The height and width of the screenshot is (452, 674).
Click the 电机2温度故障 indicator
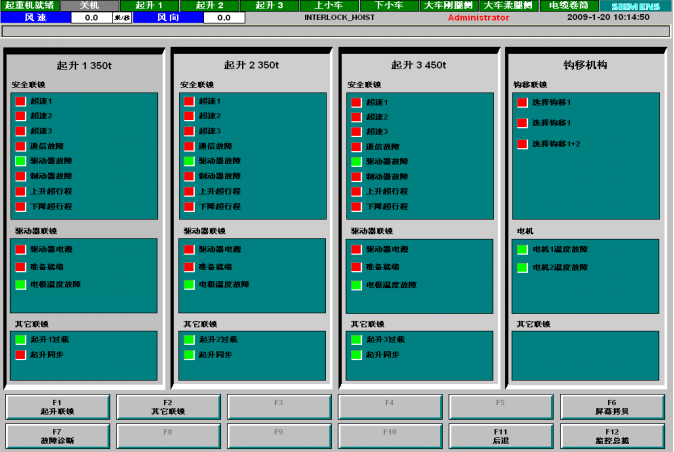point(522,266)
